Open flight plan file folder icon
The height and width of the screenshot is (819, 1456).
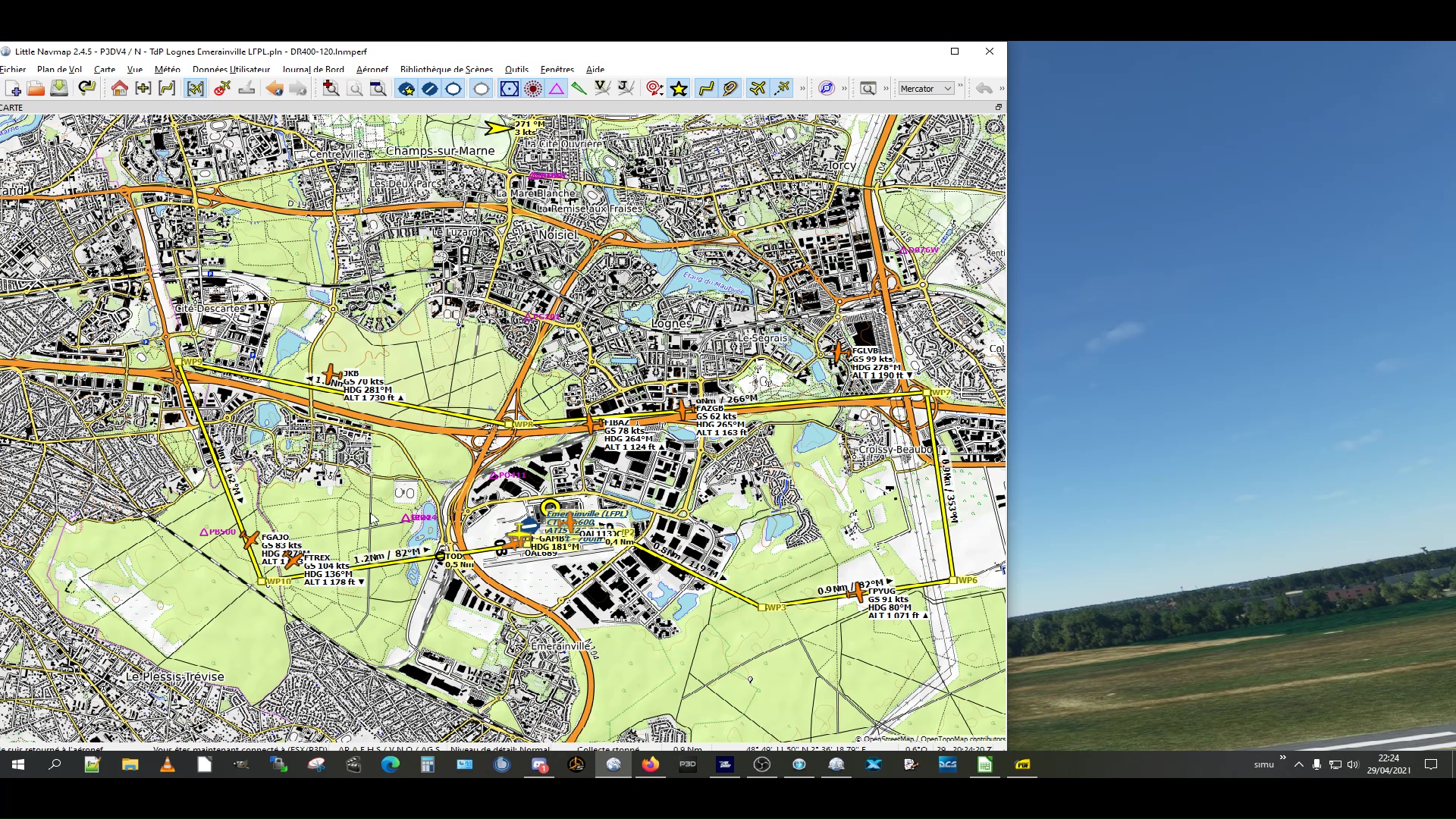pyautogui.click(x=36, y=89)
